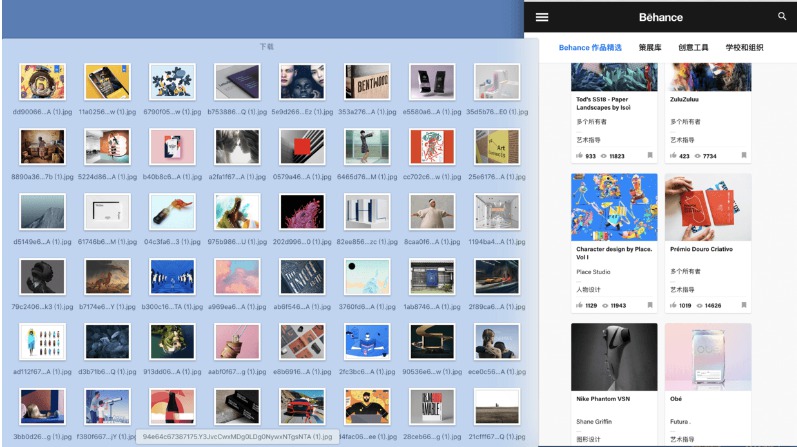Open the Nike Phantom VSN project title
Screen dimensions: 797x447
[x=603, y=399]
